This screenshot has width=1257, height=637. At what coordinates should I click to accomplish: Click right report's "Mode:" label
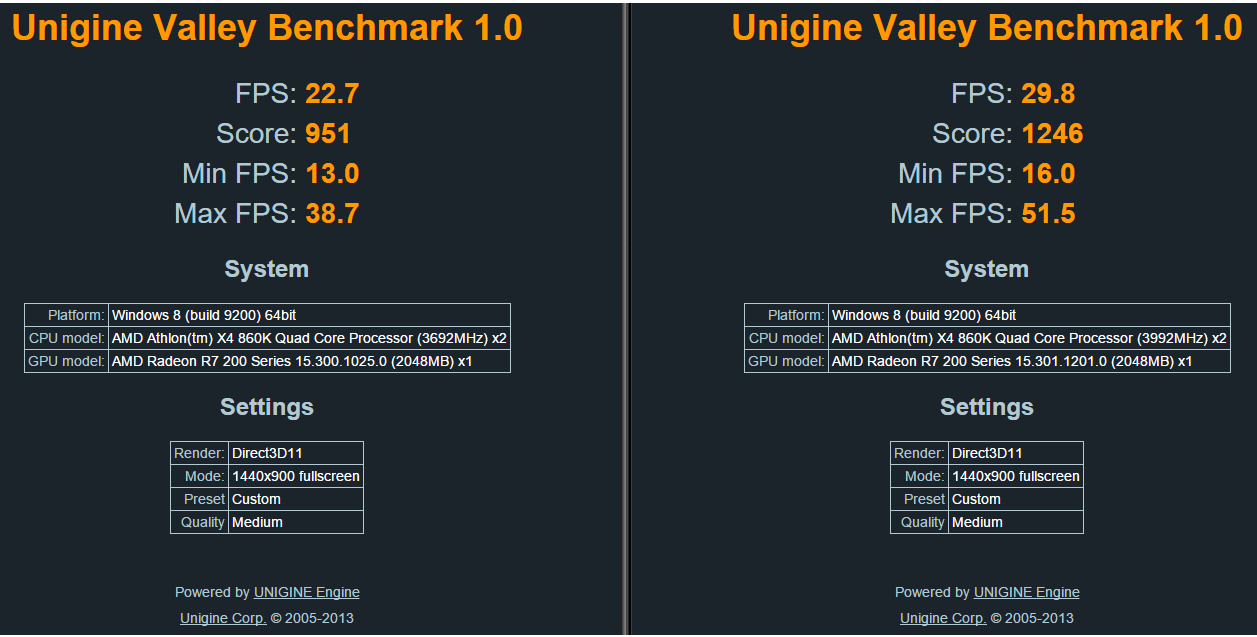pos(924,476)
